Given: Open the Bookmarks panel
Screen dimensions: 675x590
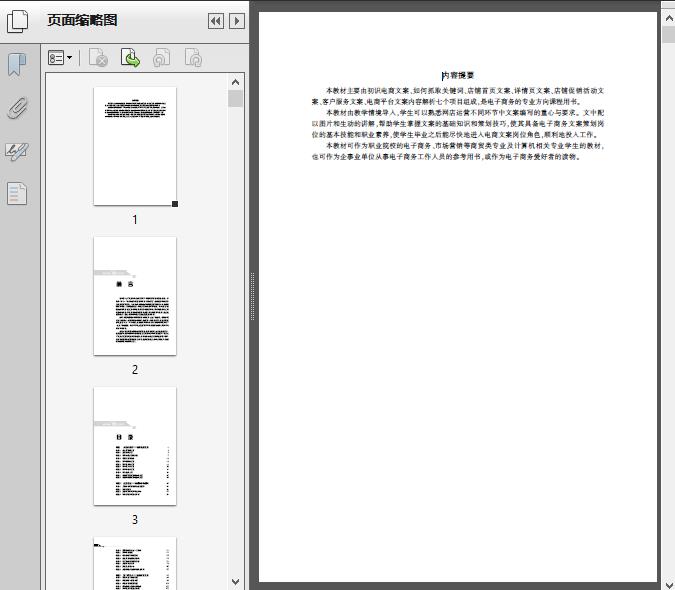Looking at the screenshot, I should [17, 65].
